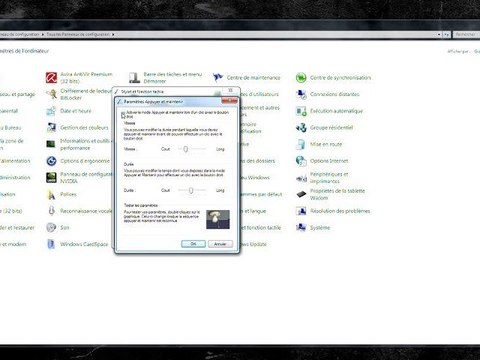Open Gestion des couleurs icon
Image resolution: width=480 pixels, height=360 pixels.
click(x=51, y=128)
